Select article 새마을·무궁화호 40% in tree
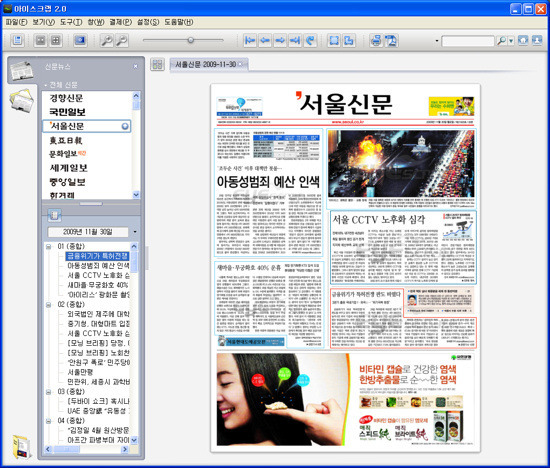The width and height of the screenshot is (550, 468). click(98, 285)
